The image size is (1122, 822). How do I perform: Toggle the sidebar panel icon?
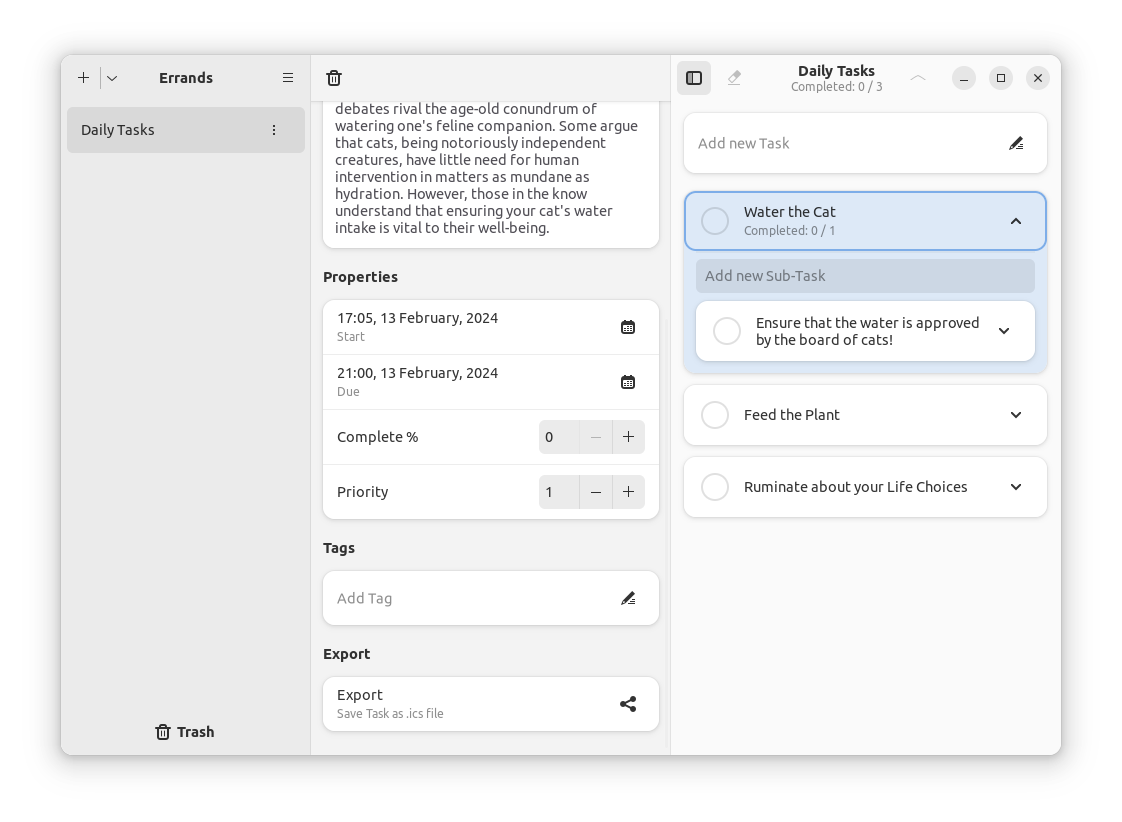click(x=694, y=77)
